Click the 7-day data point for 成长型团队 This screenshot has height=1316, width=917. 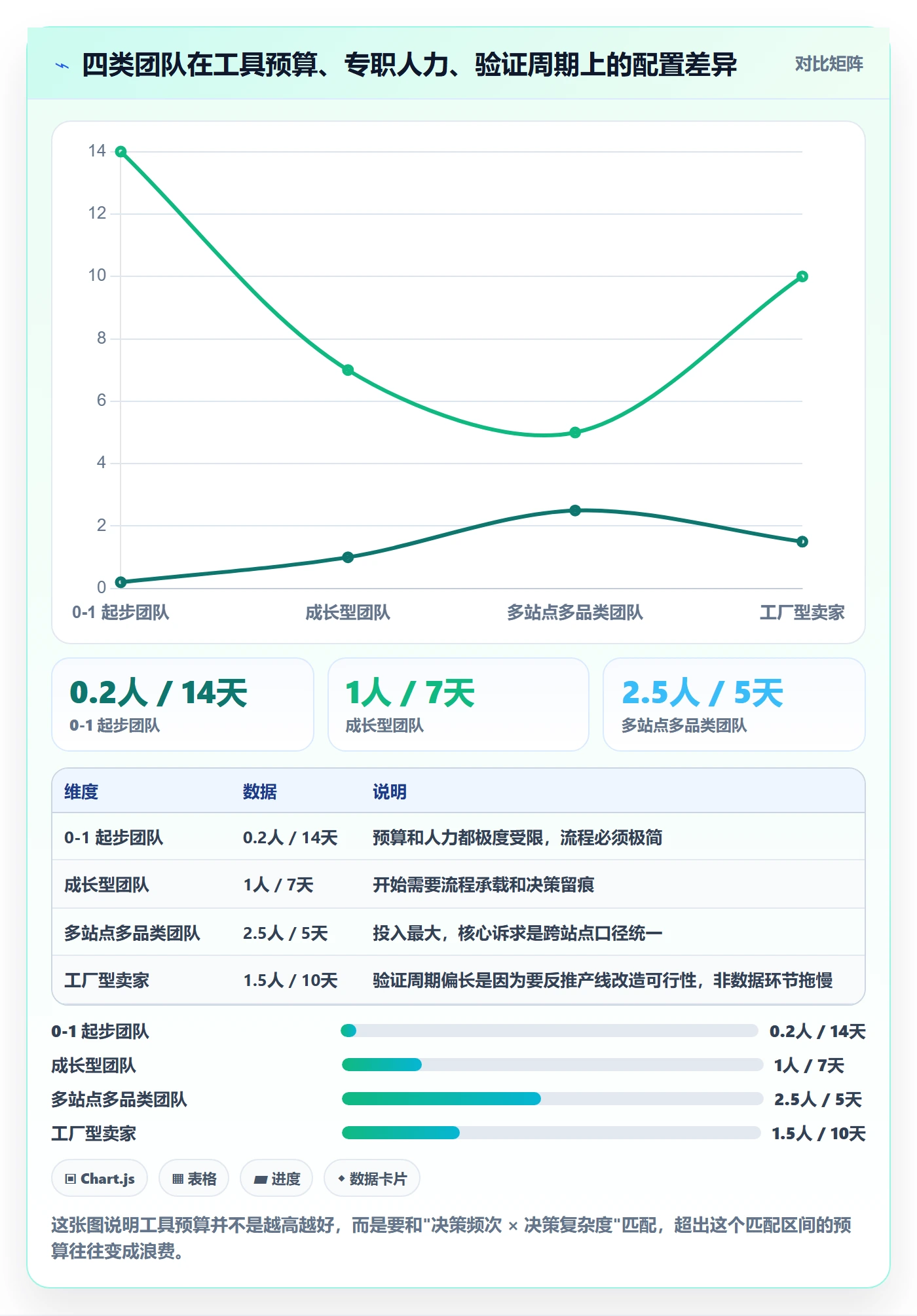pyautogui.click(x=348, y=370)
